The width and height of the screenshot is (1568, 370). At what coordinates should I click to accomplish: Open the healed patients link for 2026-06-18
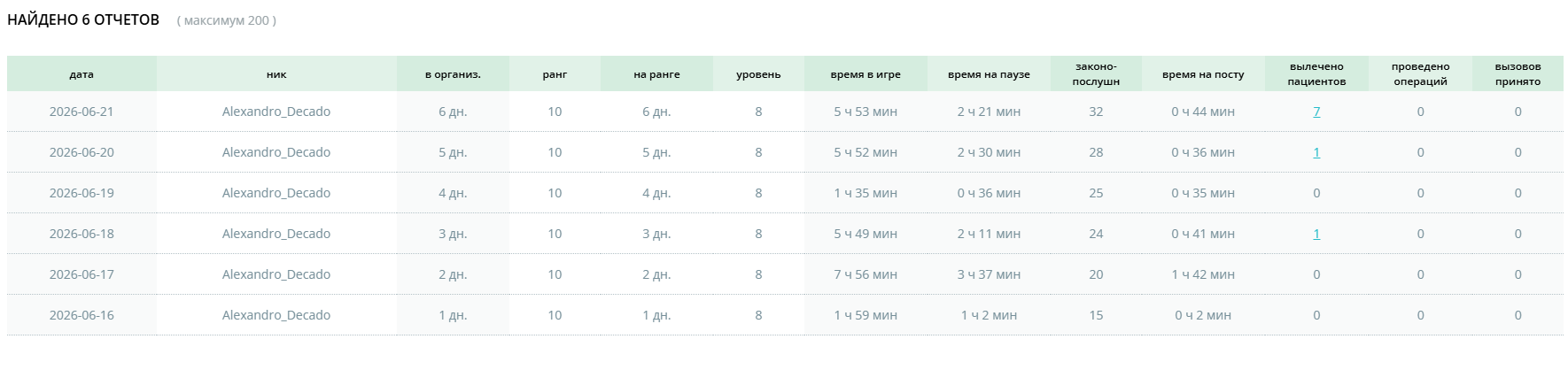tap(1316, 234)
